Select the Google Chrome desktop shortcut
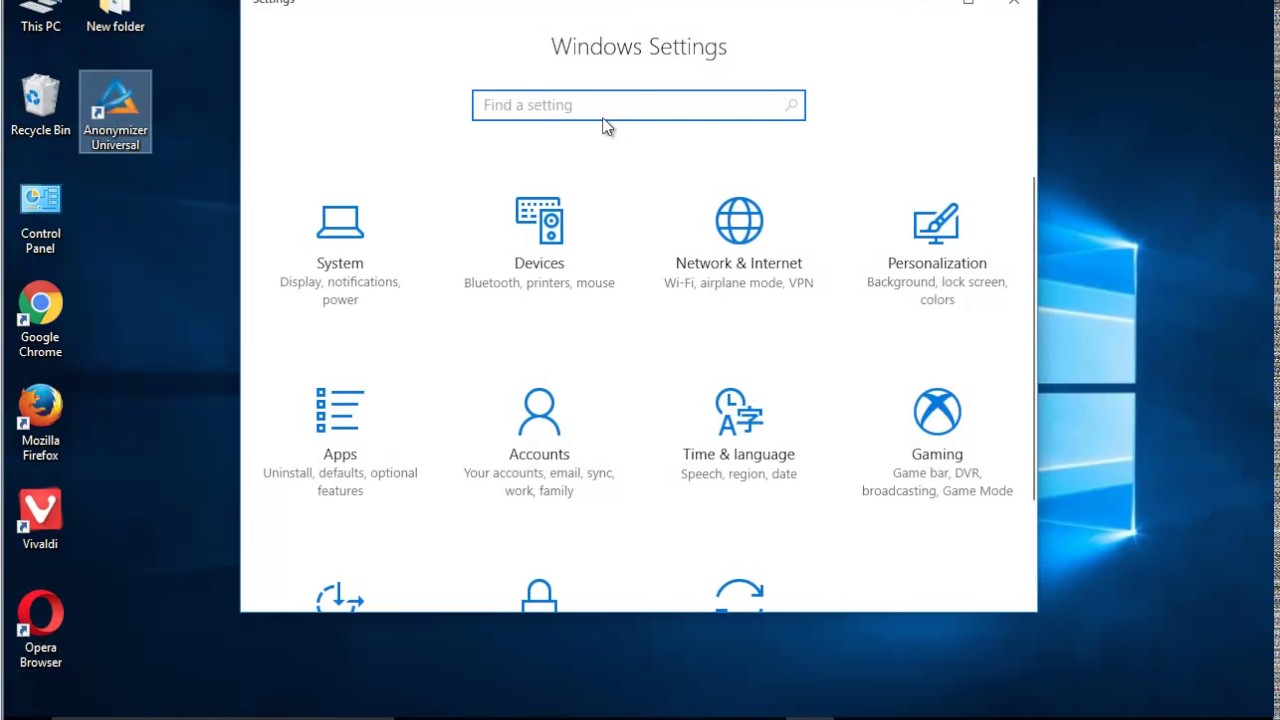This screenshot has width=1280, height=720. pyautogui.click(x=40, y=320)
